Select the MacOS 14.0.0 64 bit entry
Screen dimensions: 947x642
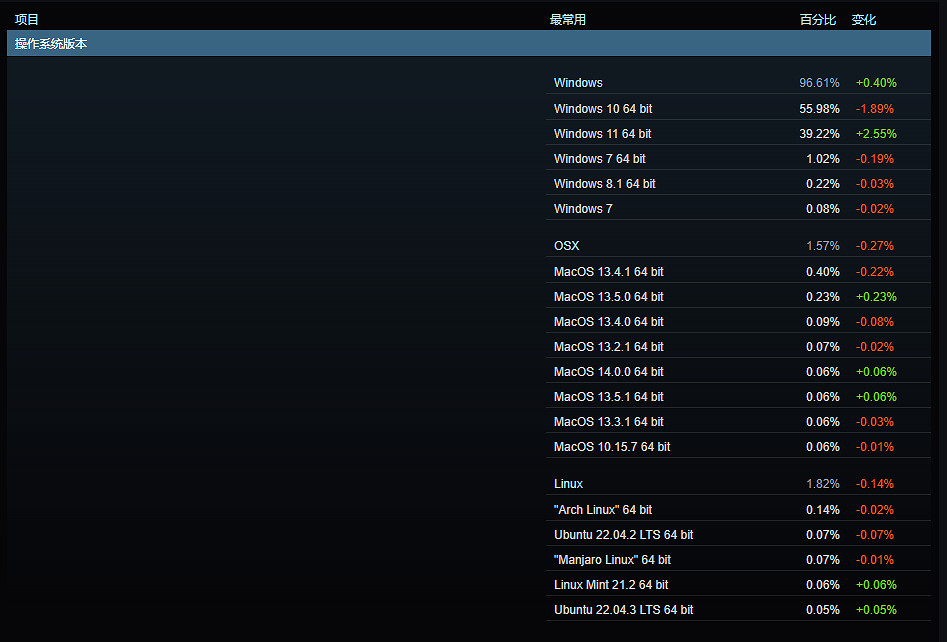pyautogui.click(x=608, y=371)
